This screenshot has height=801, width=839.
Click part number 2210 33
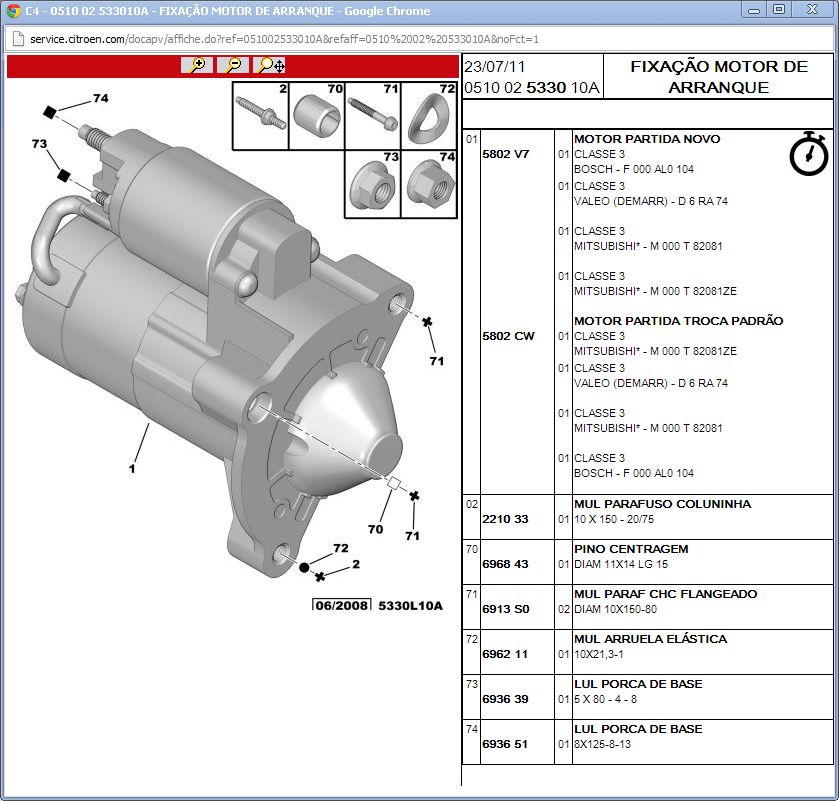(x=505, y=519)
